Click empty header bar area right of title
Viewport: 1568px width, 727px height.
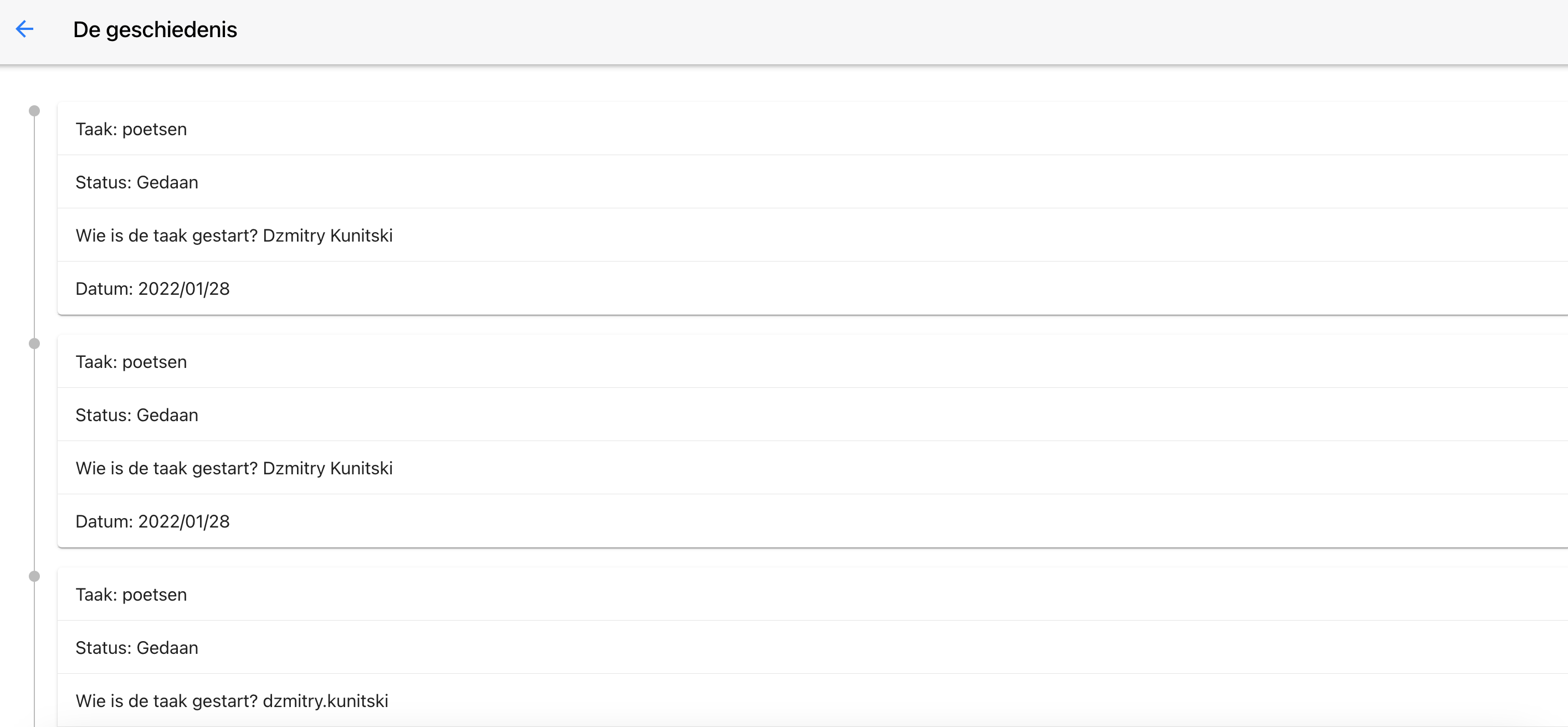point(852,29)
